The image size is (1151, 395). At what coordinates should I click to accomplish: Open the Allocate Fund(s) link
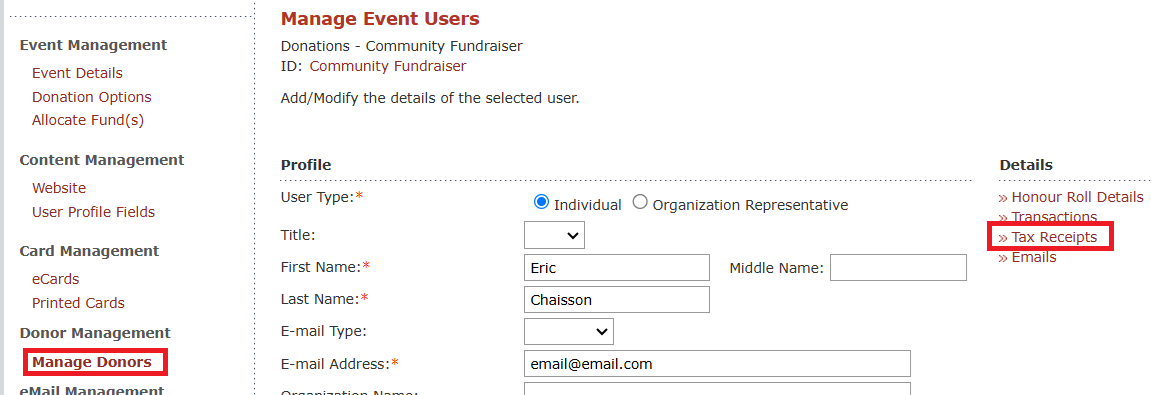tap(88, 120)
